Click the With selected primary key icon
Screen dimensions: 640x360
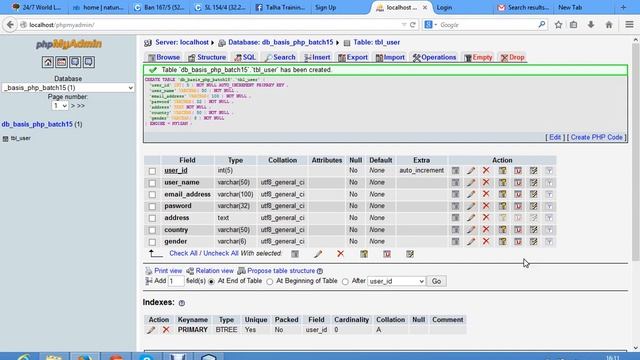(x=364, y=254)
